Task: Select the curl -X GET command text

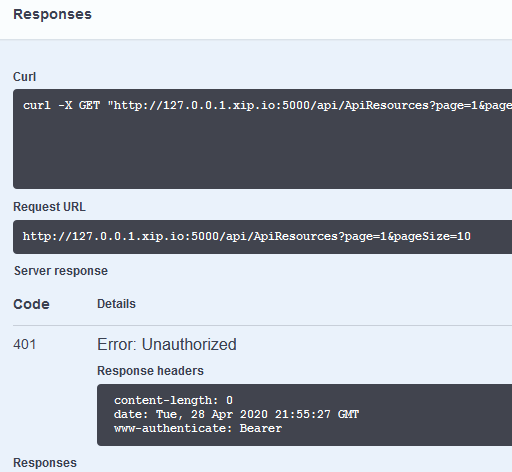Action: (267, 105)
